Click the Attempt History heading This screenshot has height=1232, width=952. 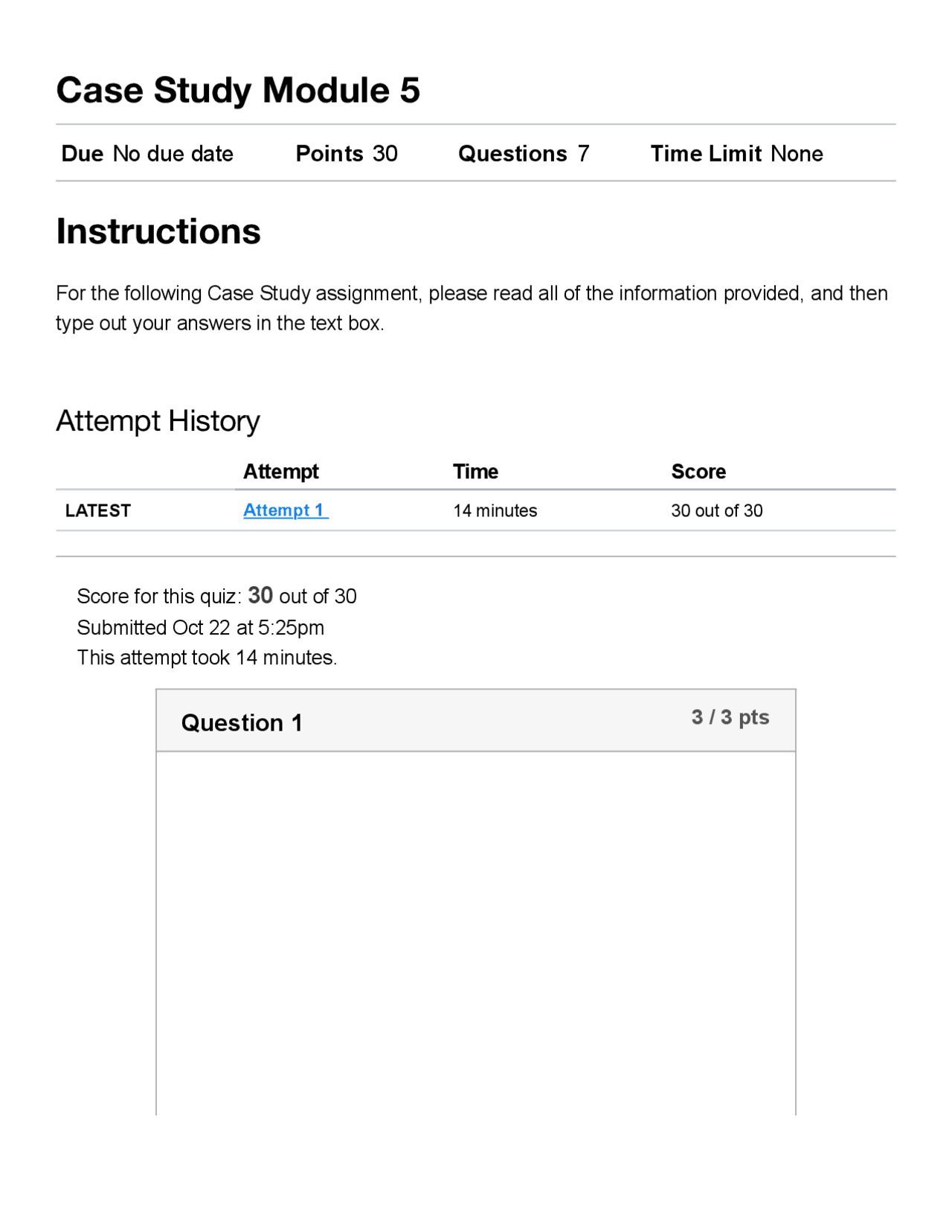158,421
